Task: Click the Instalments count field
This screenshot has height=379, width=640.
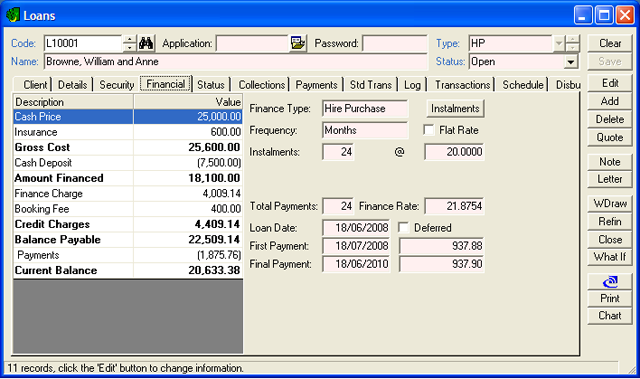Action: 338,152
